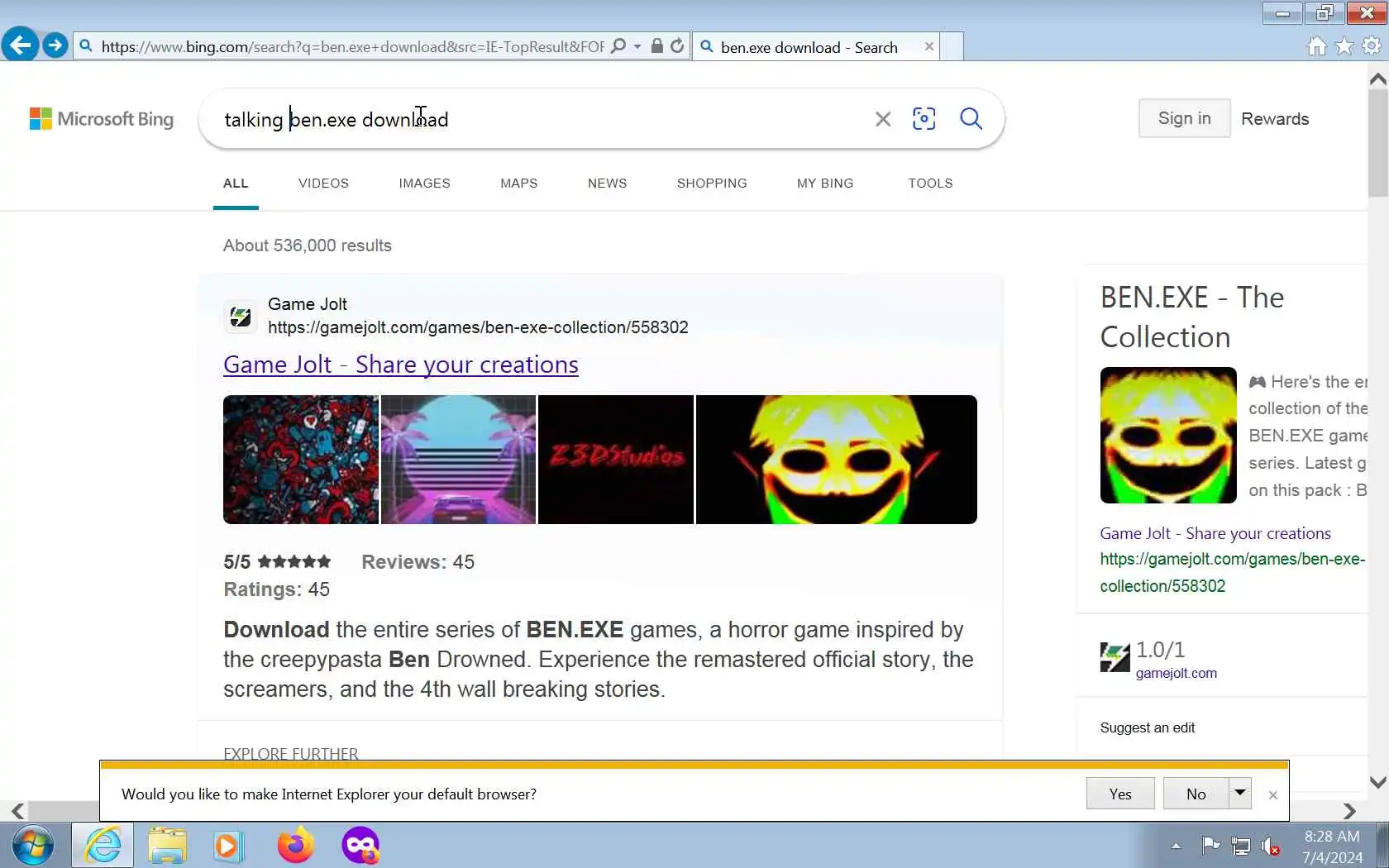Image resolution: width=1389 pixels, height=868 pixels.
Task: Close the ben.exe download Search tab
Action: pyautogui.click(x=928, y=47)
